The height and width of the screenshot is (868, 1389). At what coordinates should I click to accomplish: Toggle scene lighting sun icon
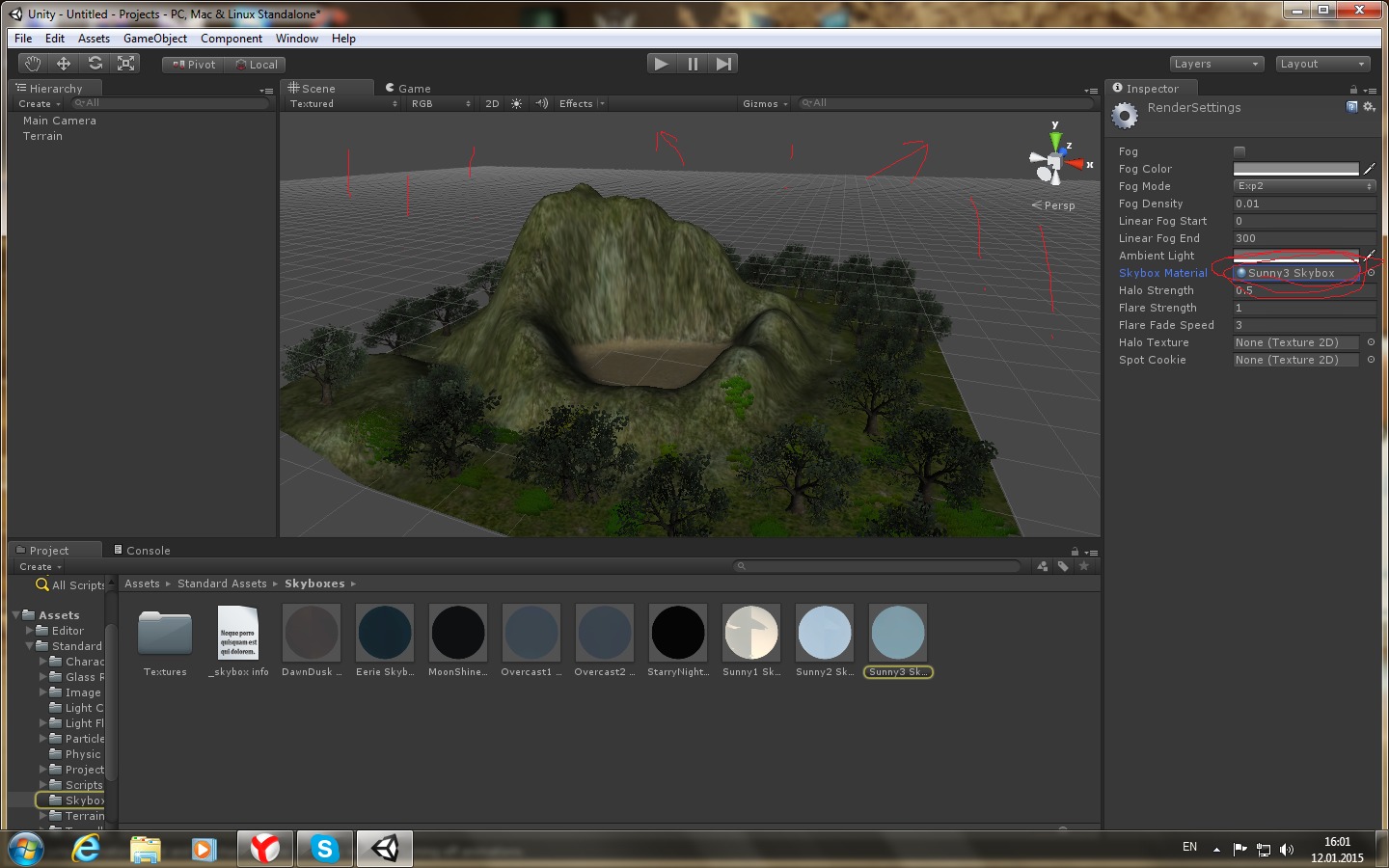[516, 104]
